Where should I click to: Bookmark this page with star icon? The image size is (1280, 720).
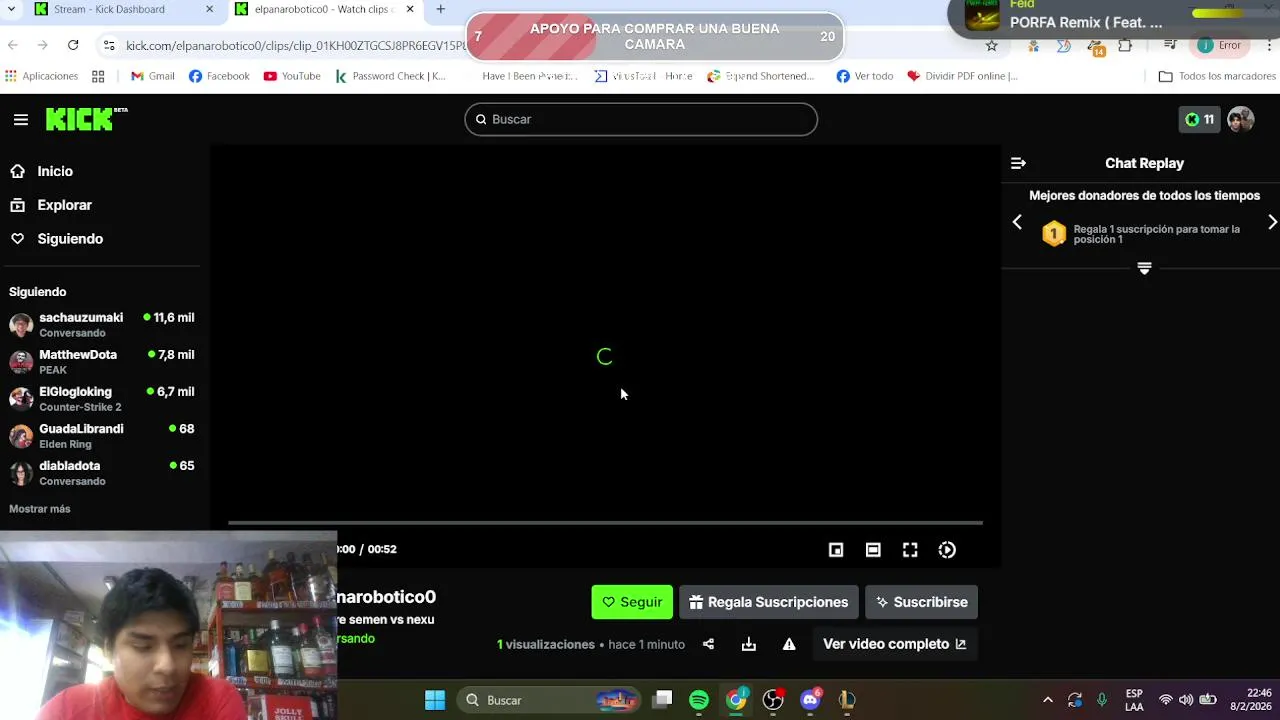[992, 45]
